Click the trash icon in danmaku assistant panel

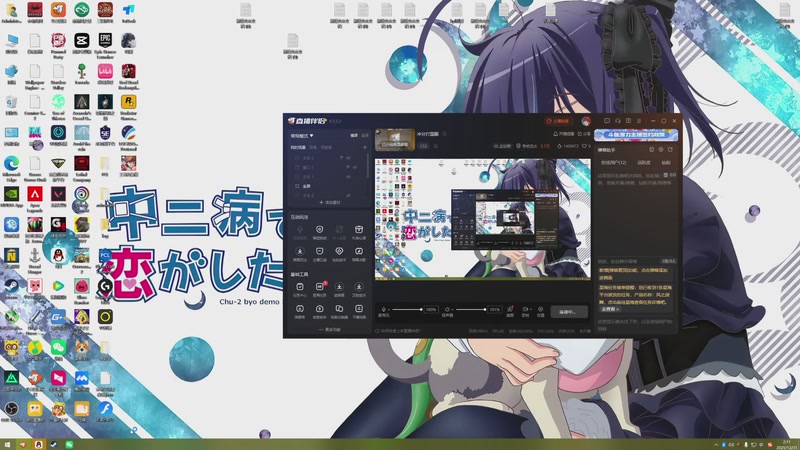coord(666,175)
